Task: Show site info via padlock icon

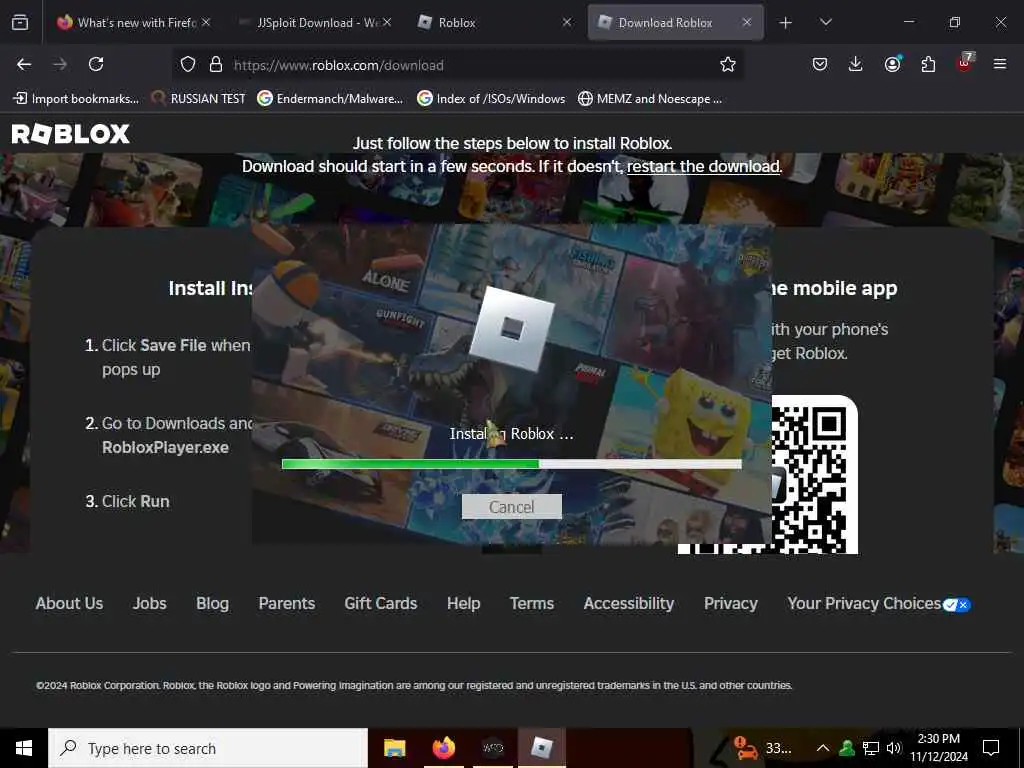Action: pyautogui.click(x=216, y=64)
